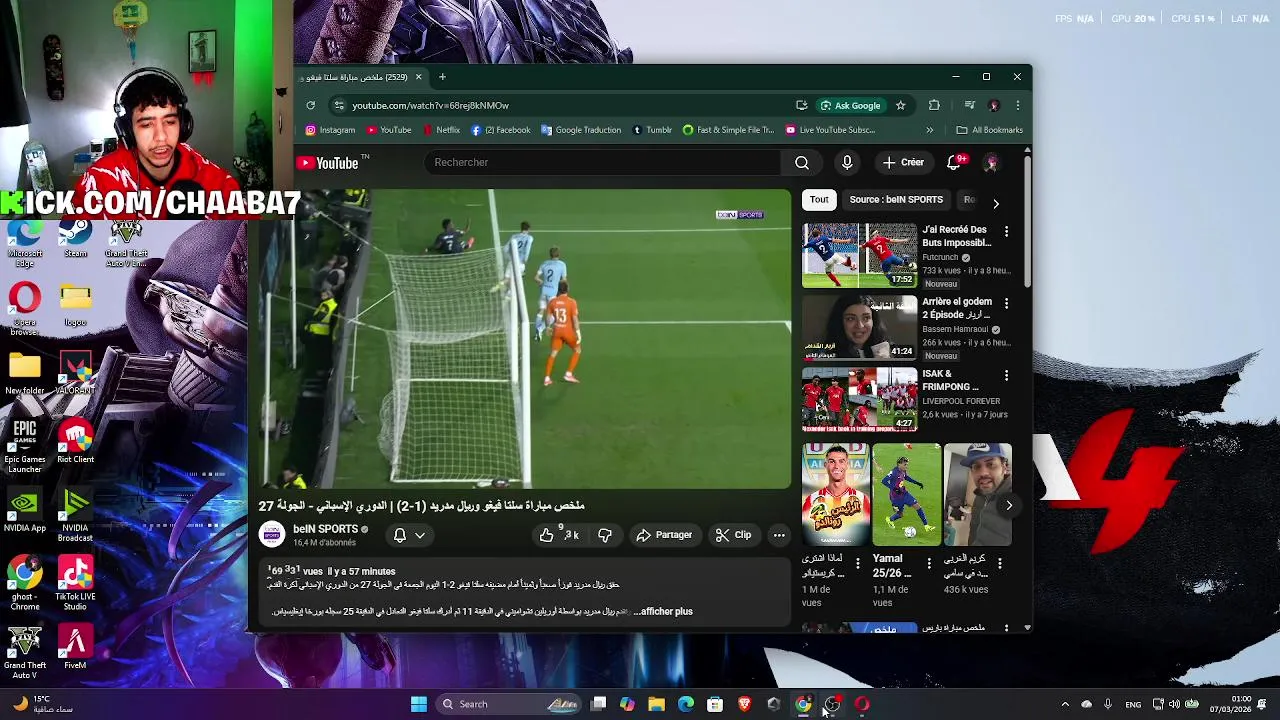
Task: Select the Tout filter chip
Action: click(819, 200)
